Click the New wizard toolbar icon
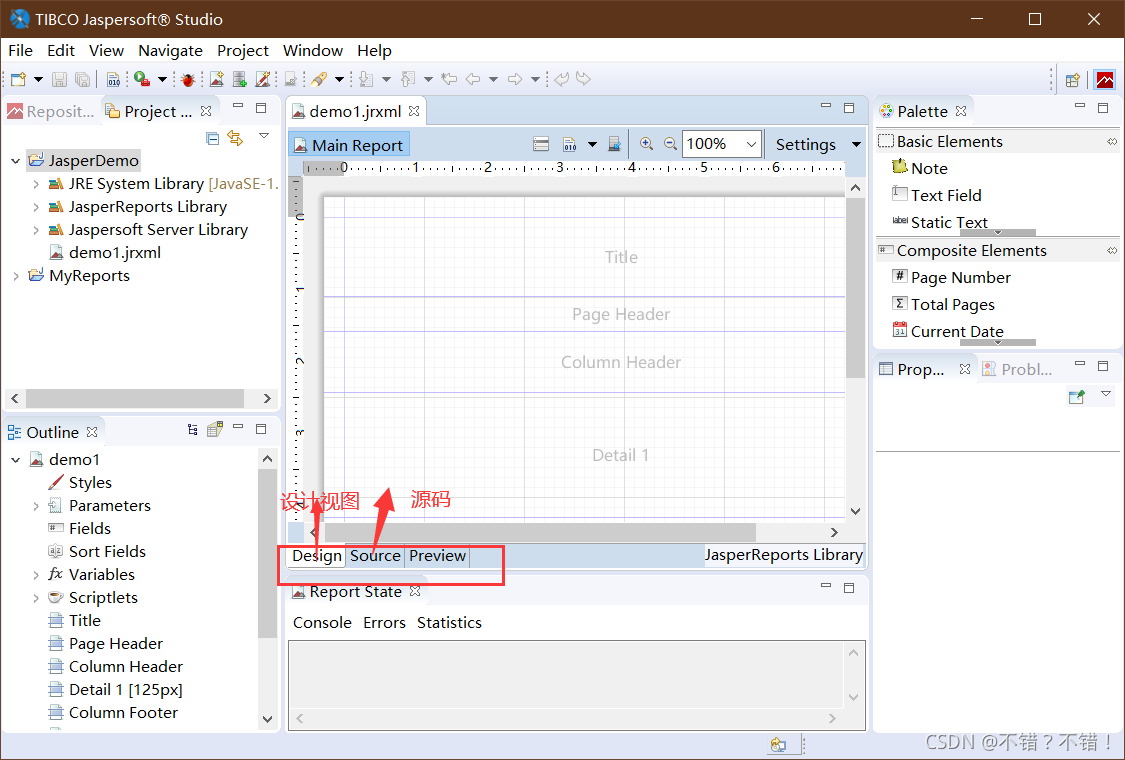The width and height of the screenshot is (1125, 760). [19, 79]
